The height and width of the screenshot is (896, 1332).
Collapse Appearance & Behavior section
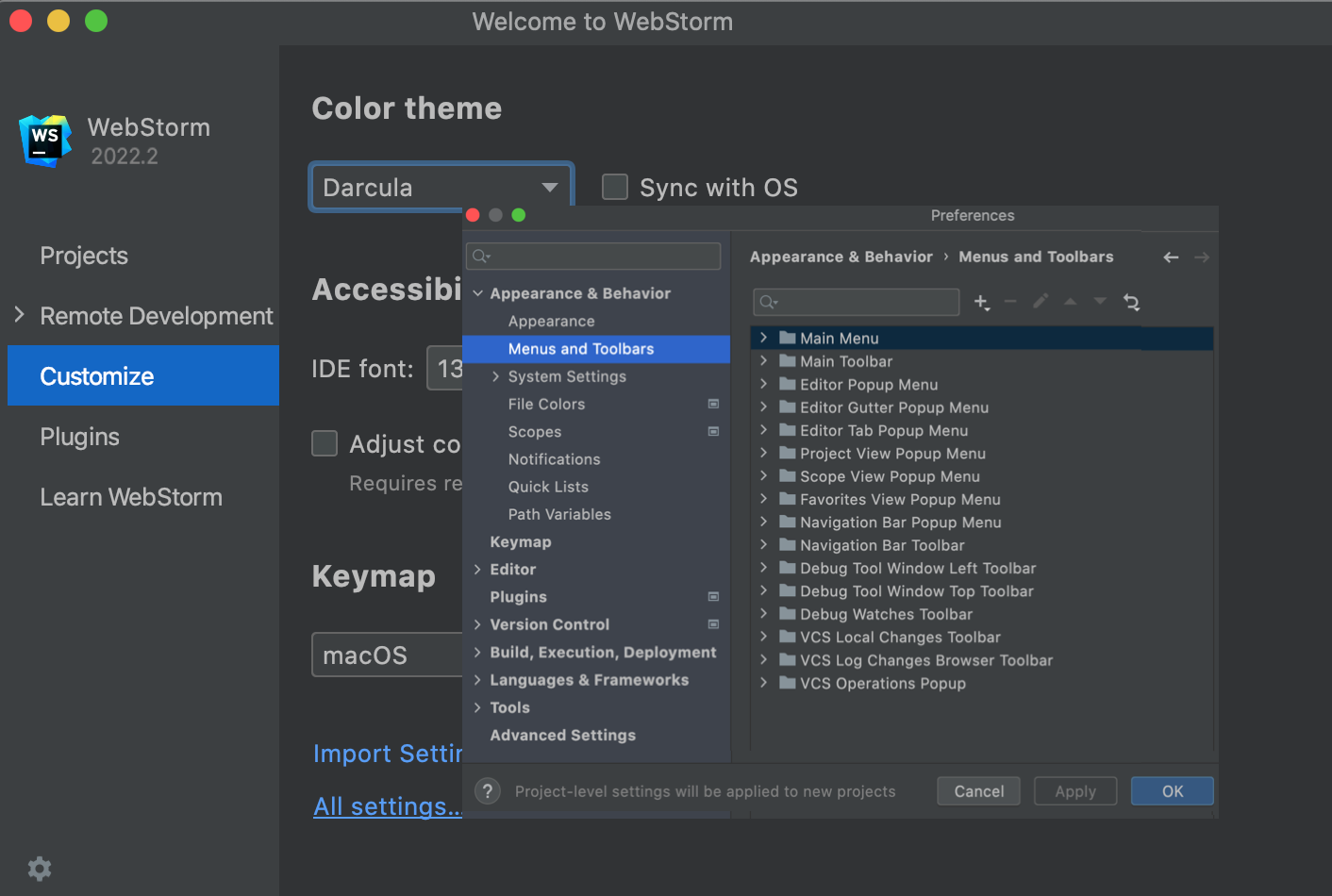point(478,293)
